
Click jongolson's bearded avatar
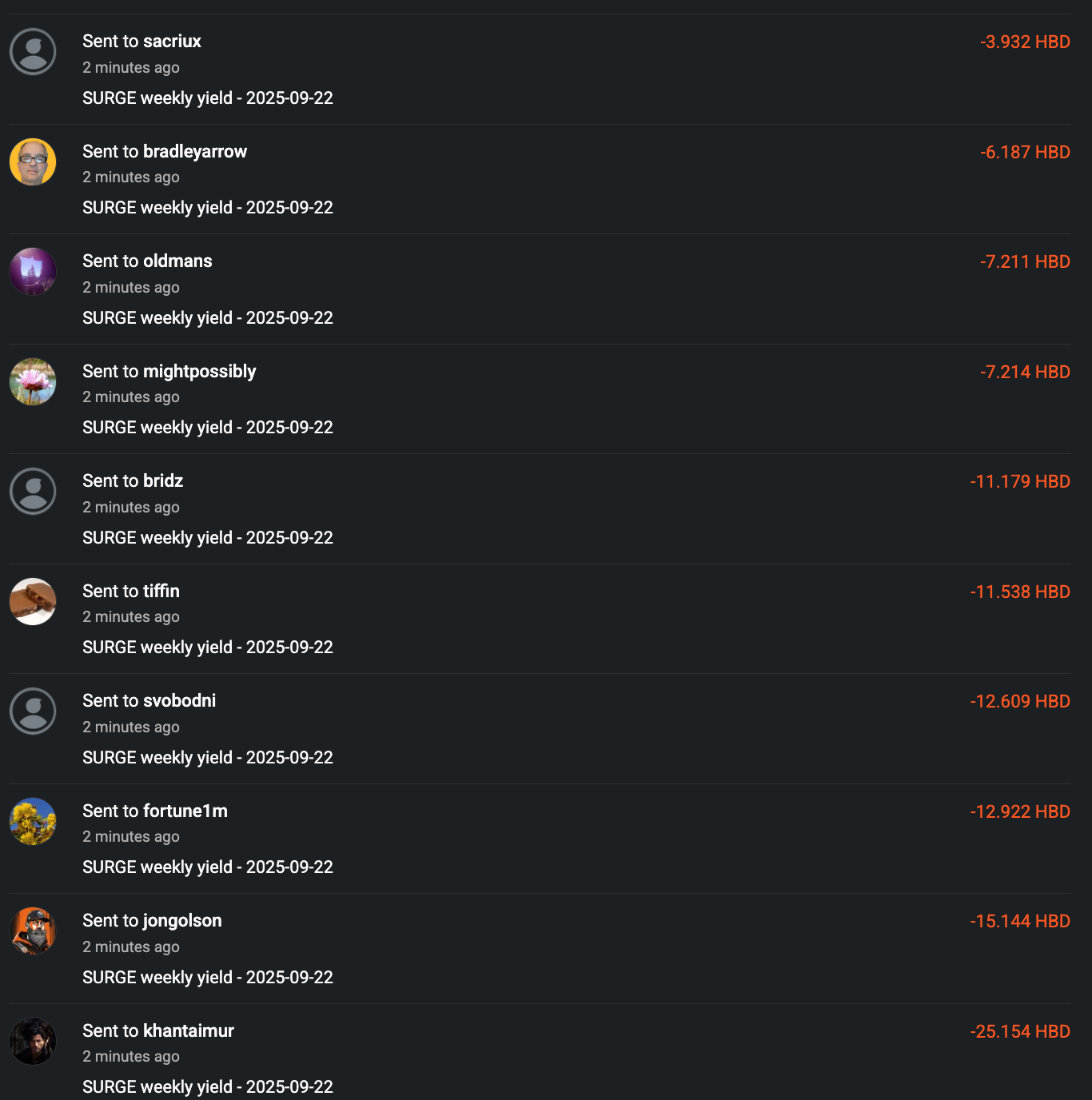(33, 931)
